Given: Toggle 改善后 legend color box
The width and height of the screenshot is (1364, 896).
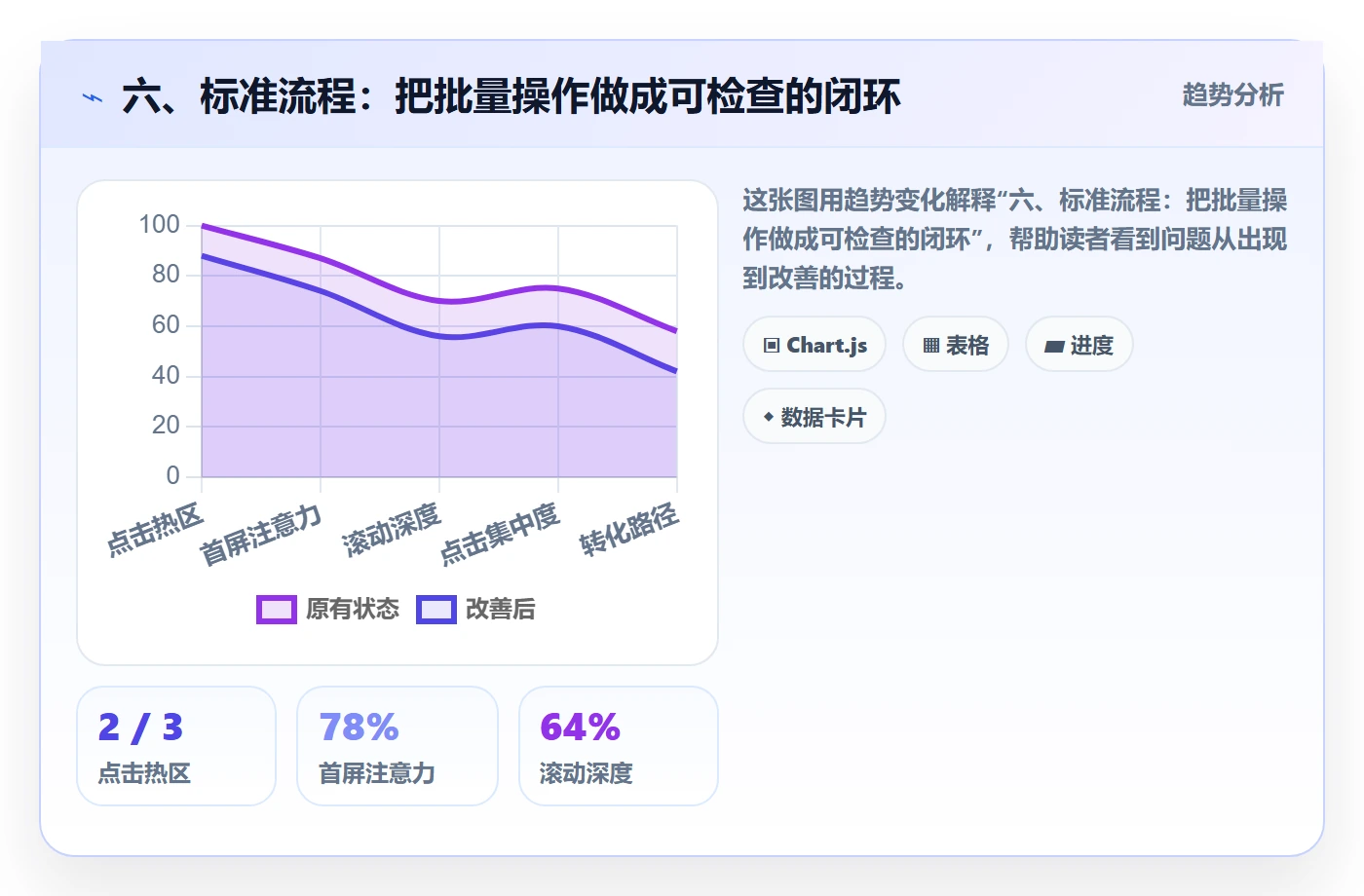Looking at the screenshot, I should tap(436, 610).
